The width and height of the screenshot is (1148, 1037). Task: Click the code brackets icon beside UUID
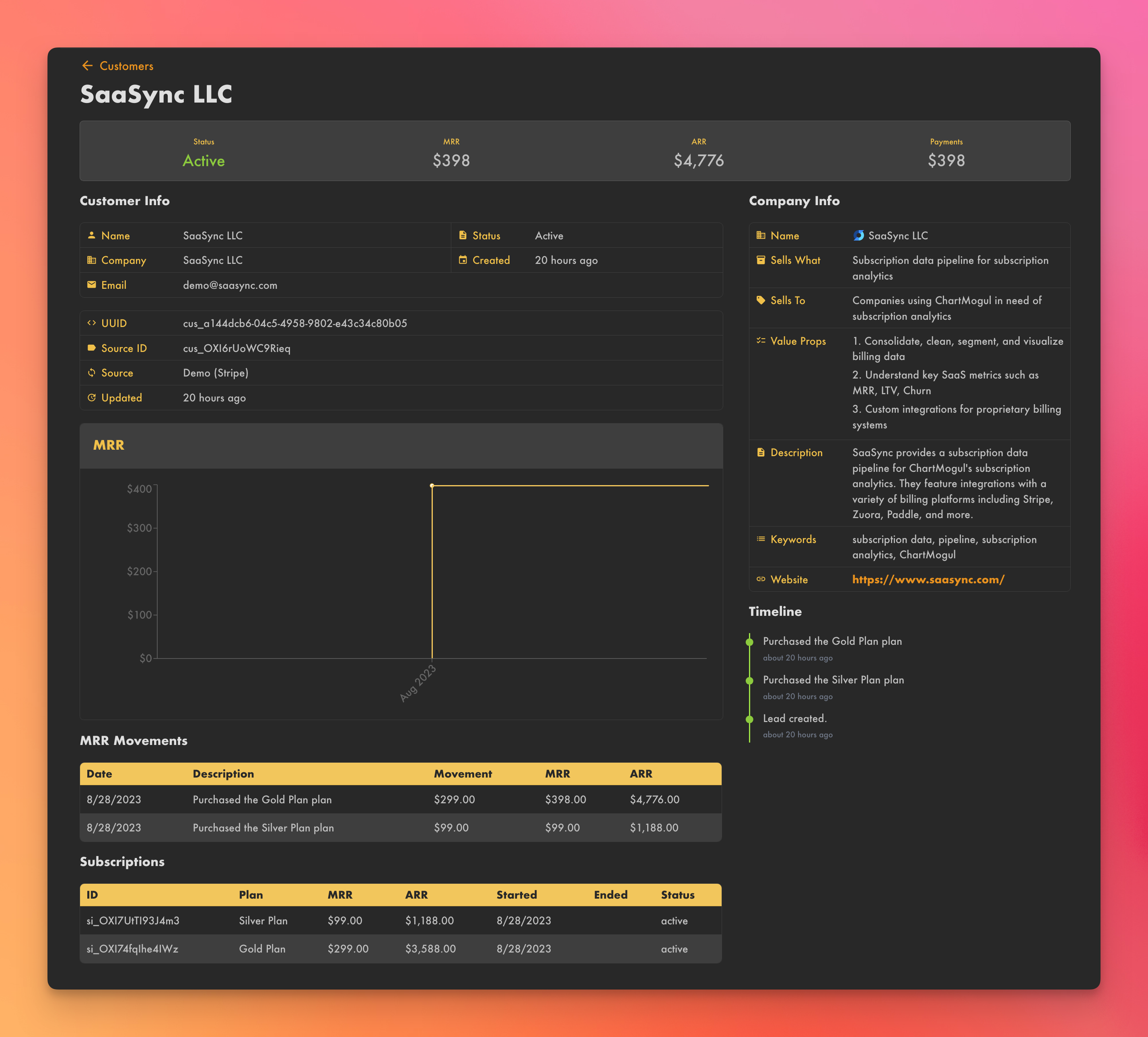[x=91, y=323]
